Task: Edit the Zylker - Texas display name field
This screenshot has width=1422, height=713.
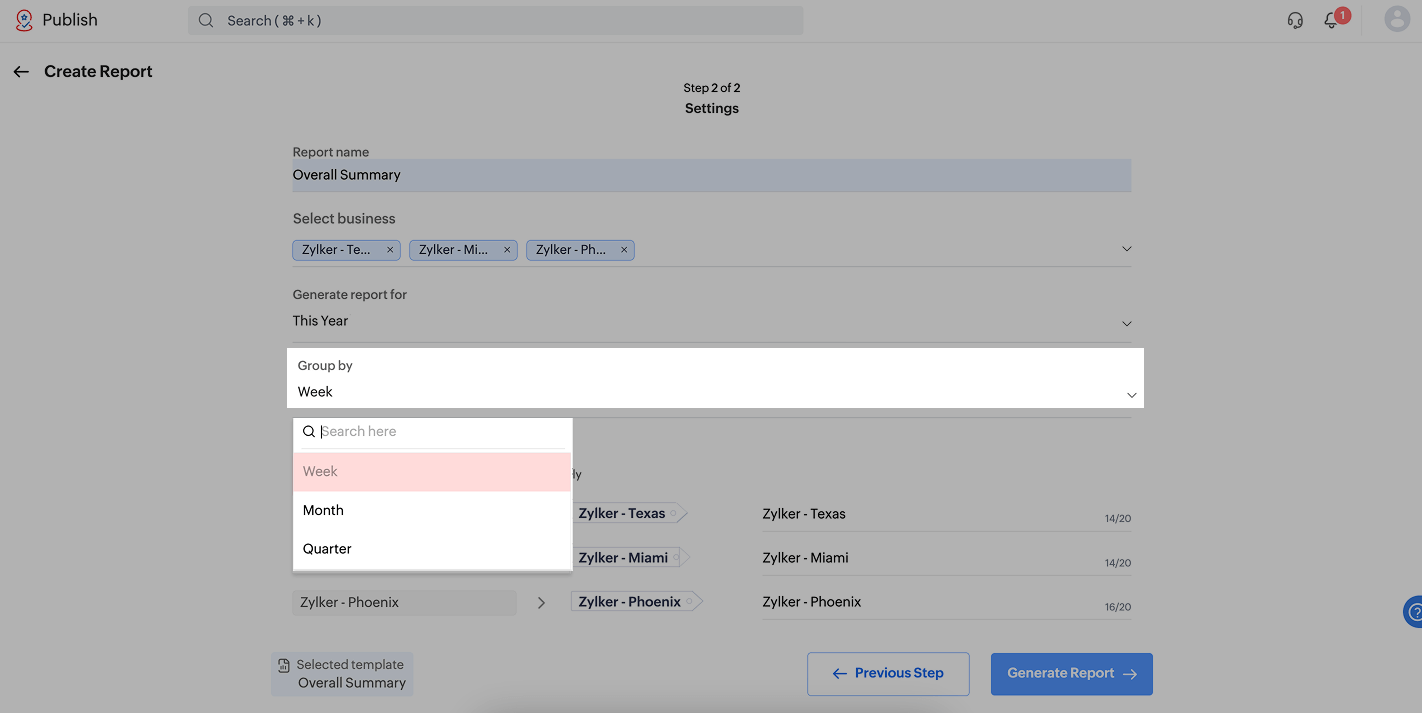Action: click(x=947, y=515)
